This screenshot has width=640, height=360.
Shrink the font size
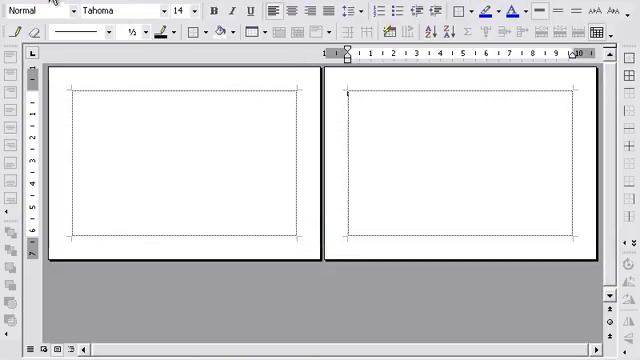[613, 11]
